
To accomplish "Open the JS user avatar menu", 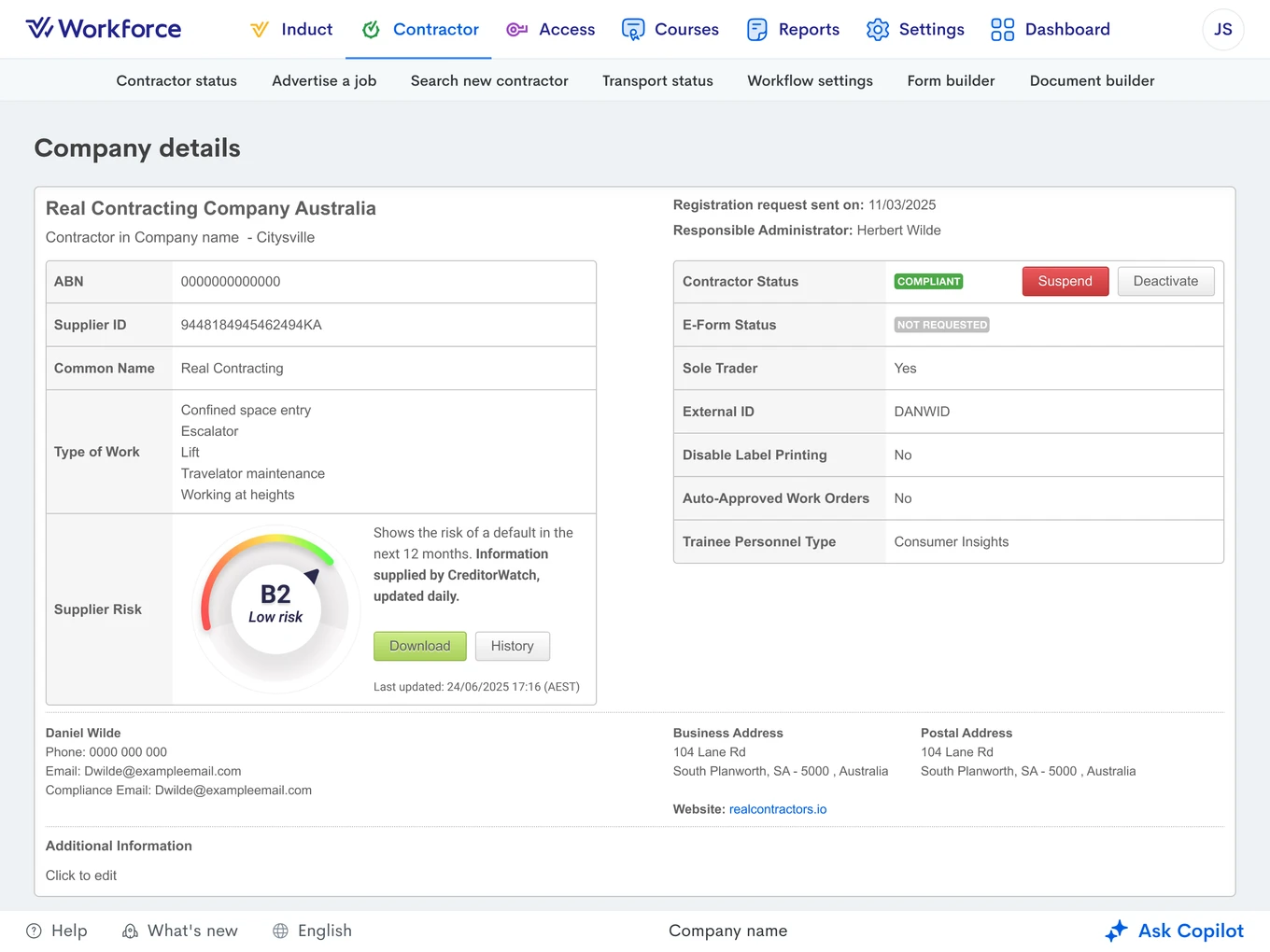I will point(1223,30).
